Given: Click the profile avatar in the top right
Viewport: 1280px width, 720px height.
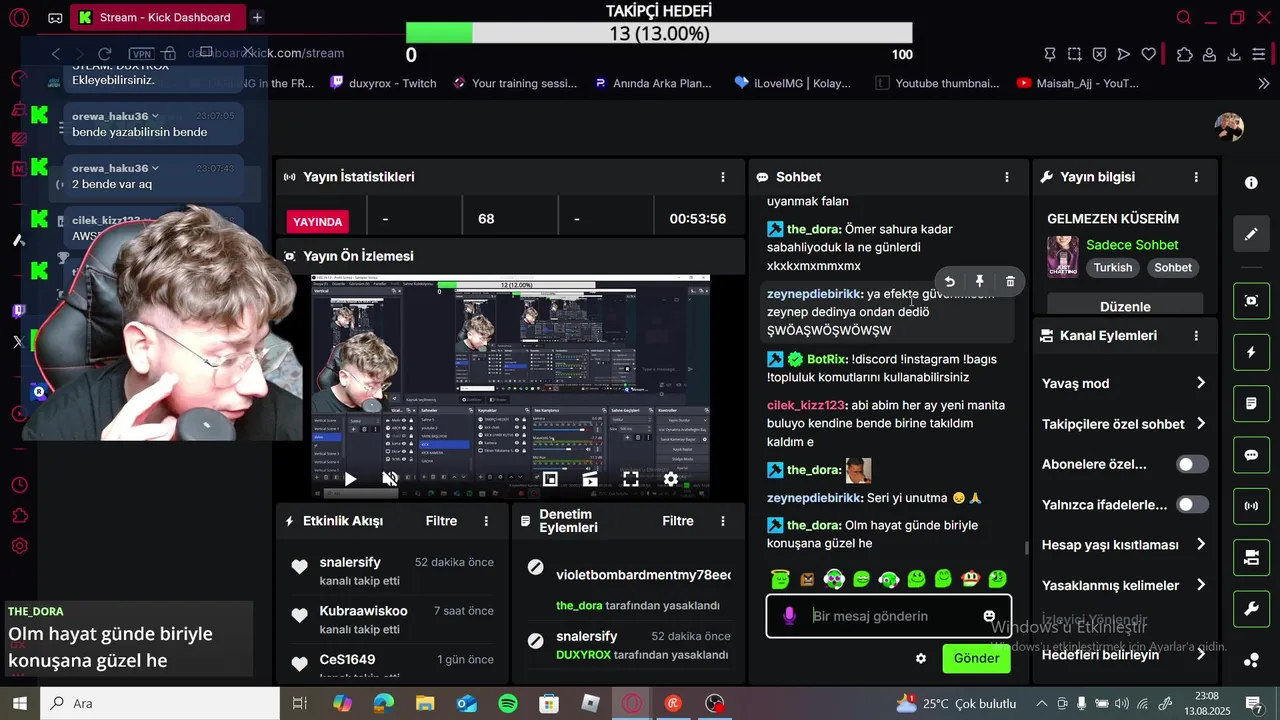Looking at the screenshot, I should 1229,127.
